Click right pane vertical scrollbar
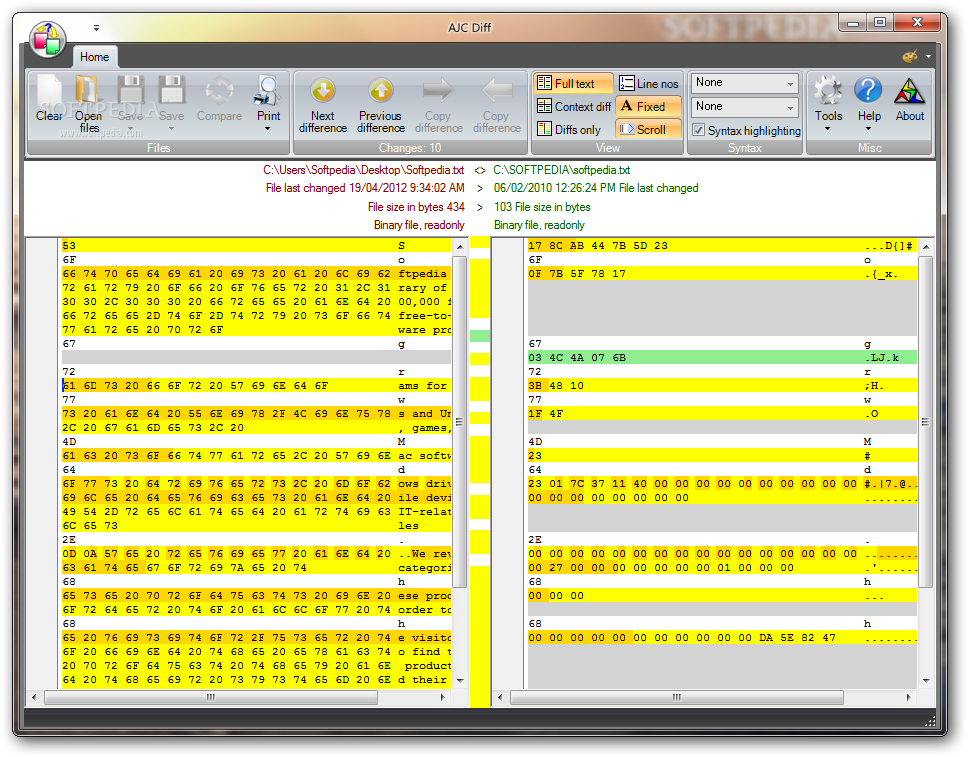The width and height of the screenshot is (968, 757). [x=925, y=422]
